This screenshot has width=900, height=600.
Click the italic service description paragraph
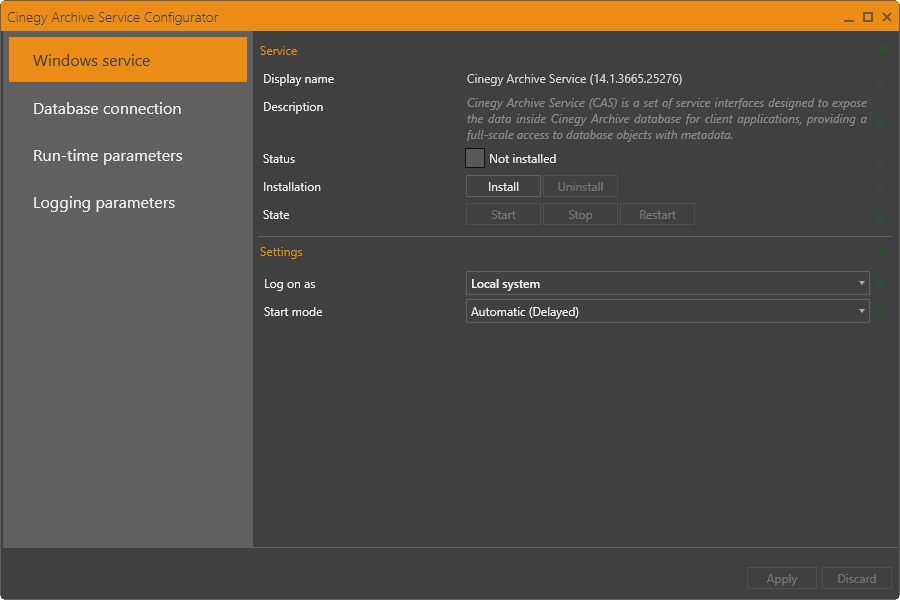pyautogui.click(x=666, y=119)
